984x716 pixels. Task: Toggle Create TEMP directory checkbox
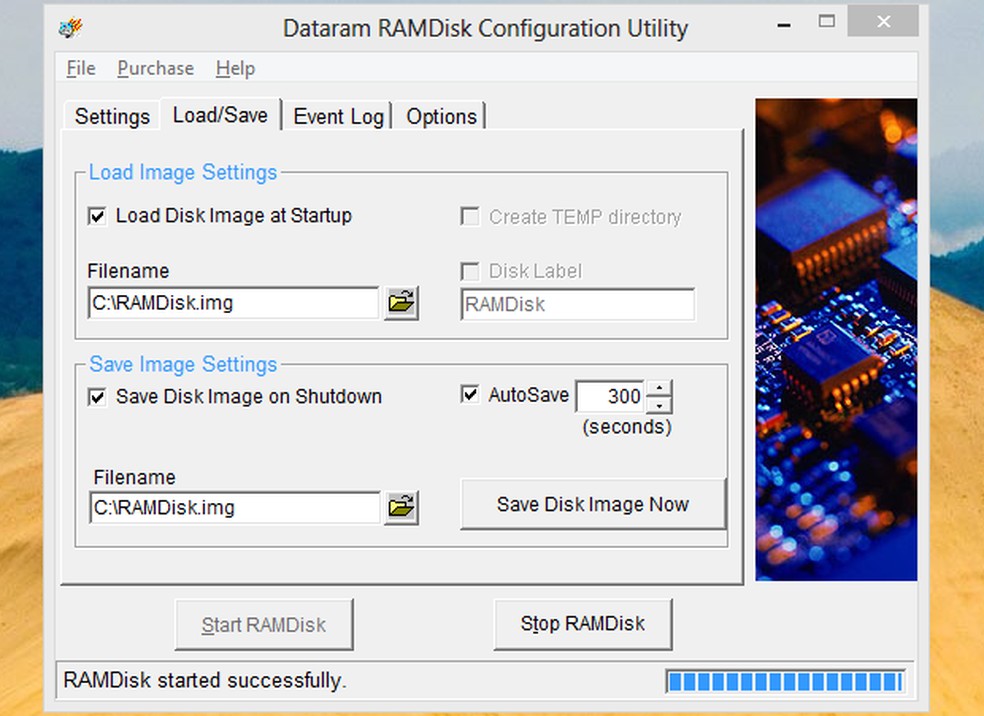coord(469,216)
